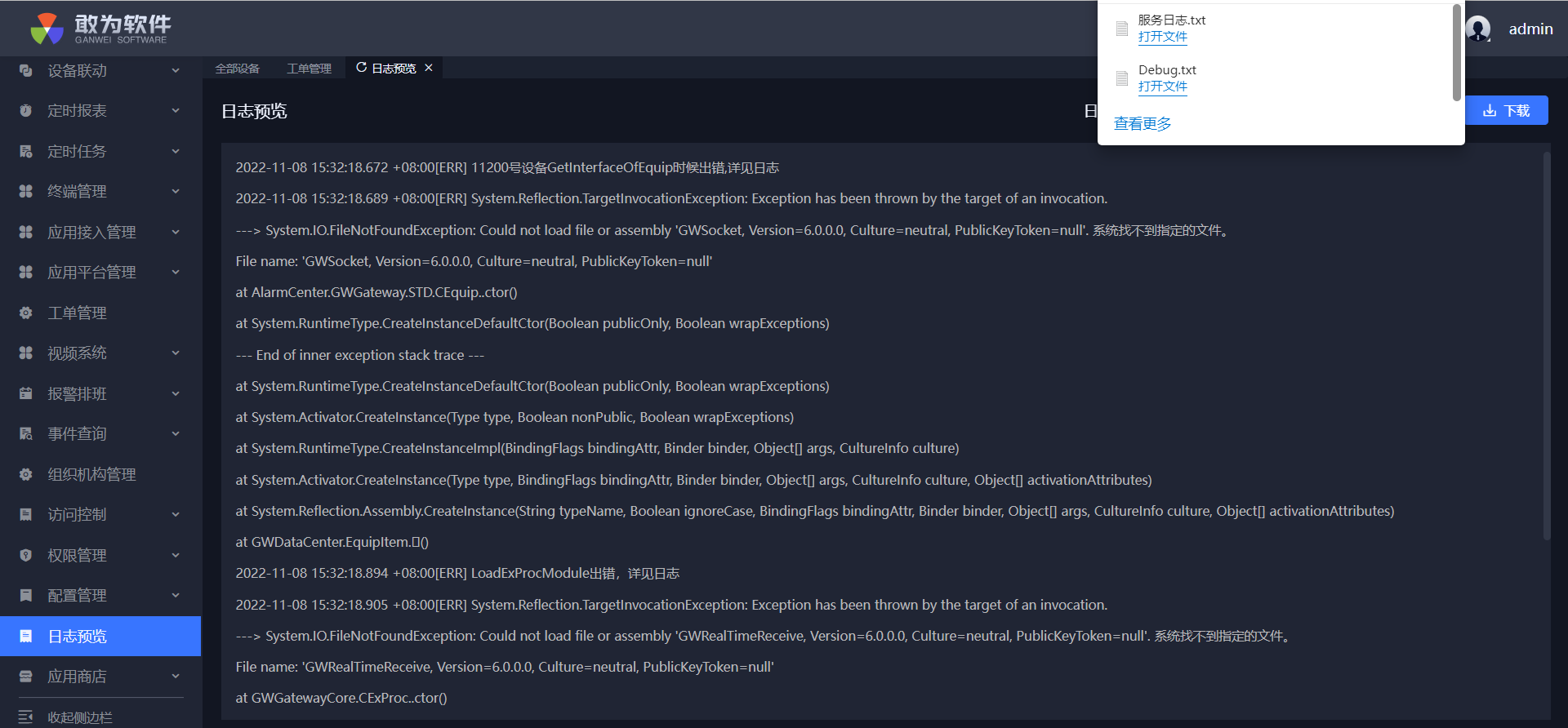The image size is (1568, 728).
Task: Click the 配置管理 sidebar icon
Action: (26, 596)
